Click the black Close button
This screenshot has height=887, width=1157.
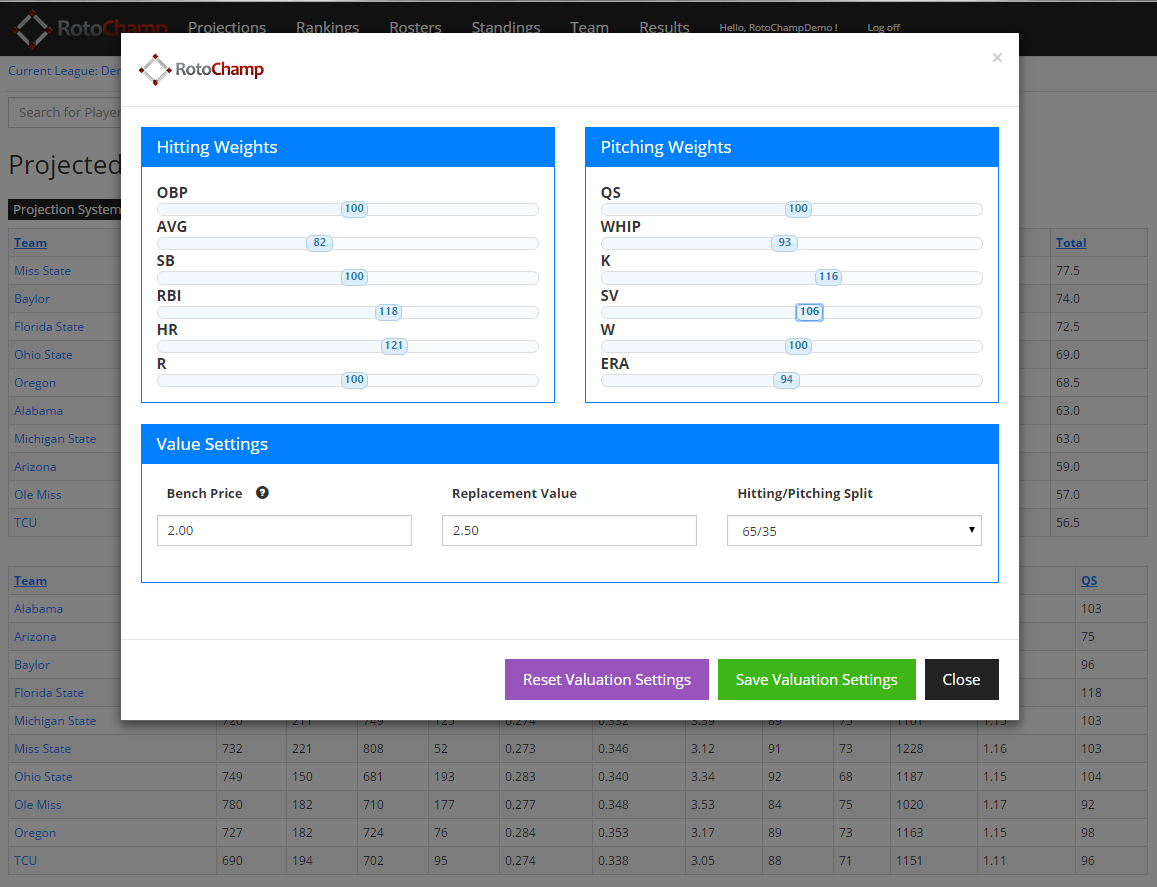[x=961, y=680]
